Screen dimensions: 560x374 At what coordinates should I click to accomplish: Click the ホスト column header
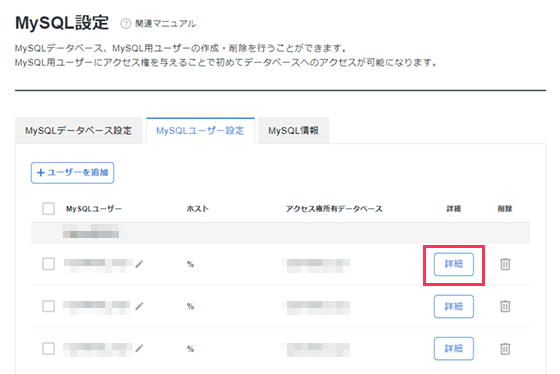(198, 209)
